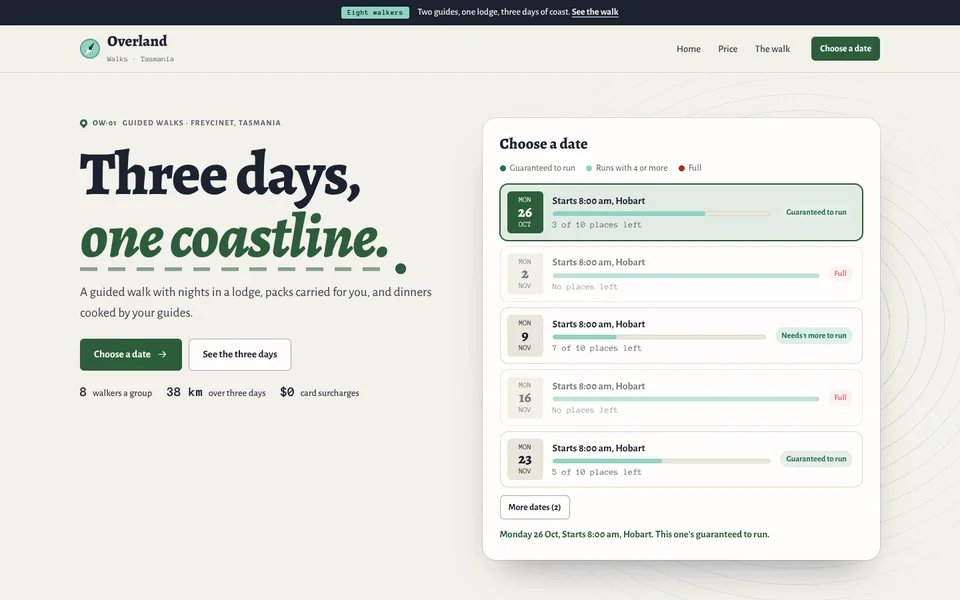The width and height of the screenshot is (960, 600).
Task: Click the Monday 26 Oct selection summary text
Action: [x=634, y=534]
